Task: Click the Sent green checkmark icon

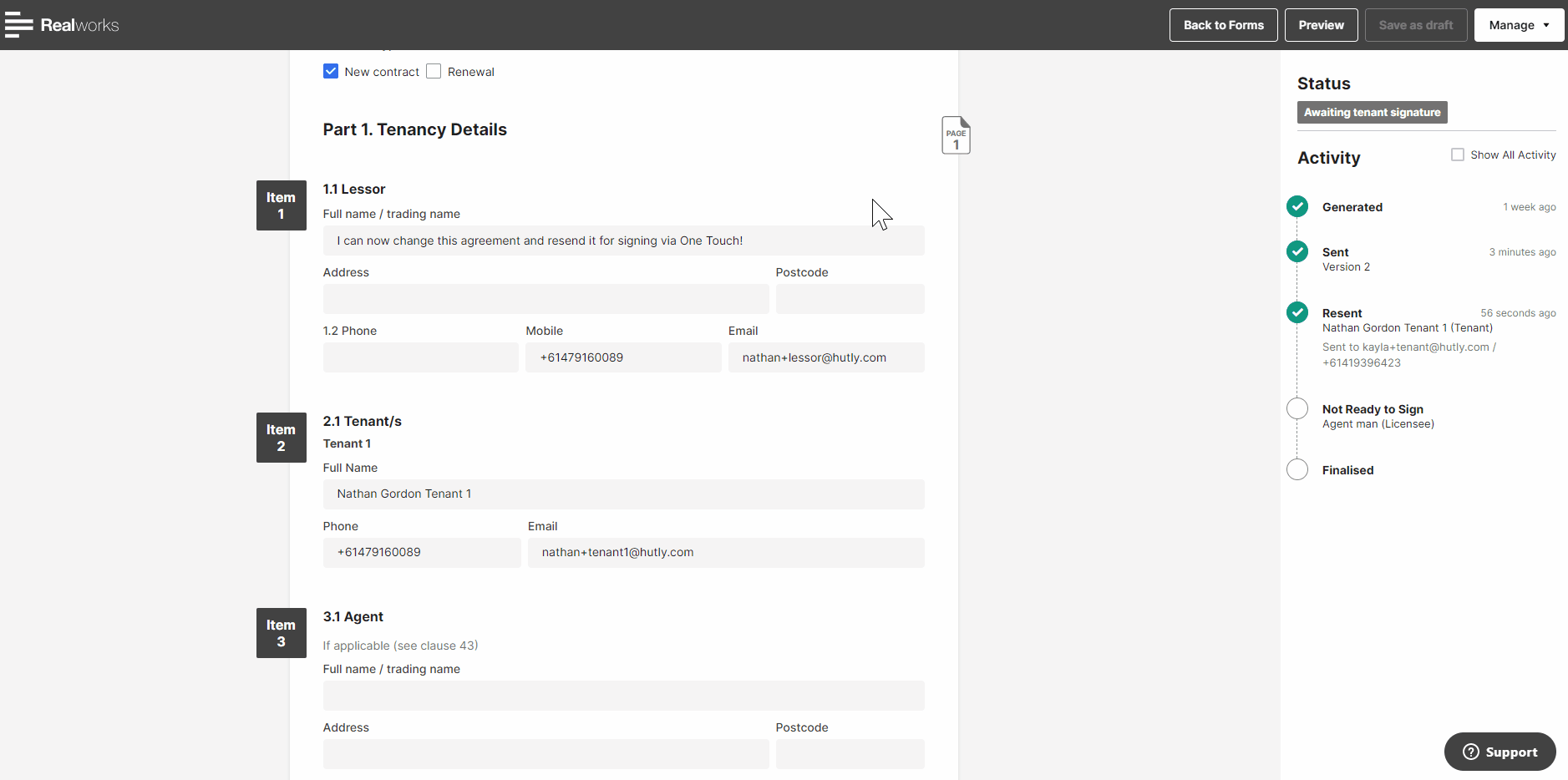Action: tap(1297, 251)
